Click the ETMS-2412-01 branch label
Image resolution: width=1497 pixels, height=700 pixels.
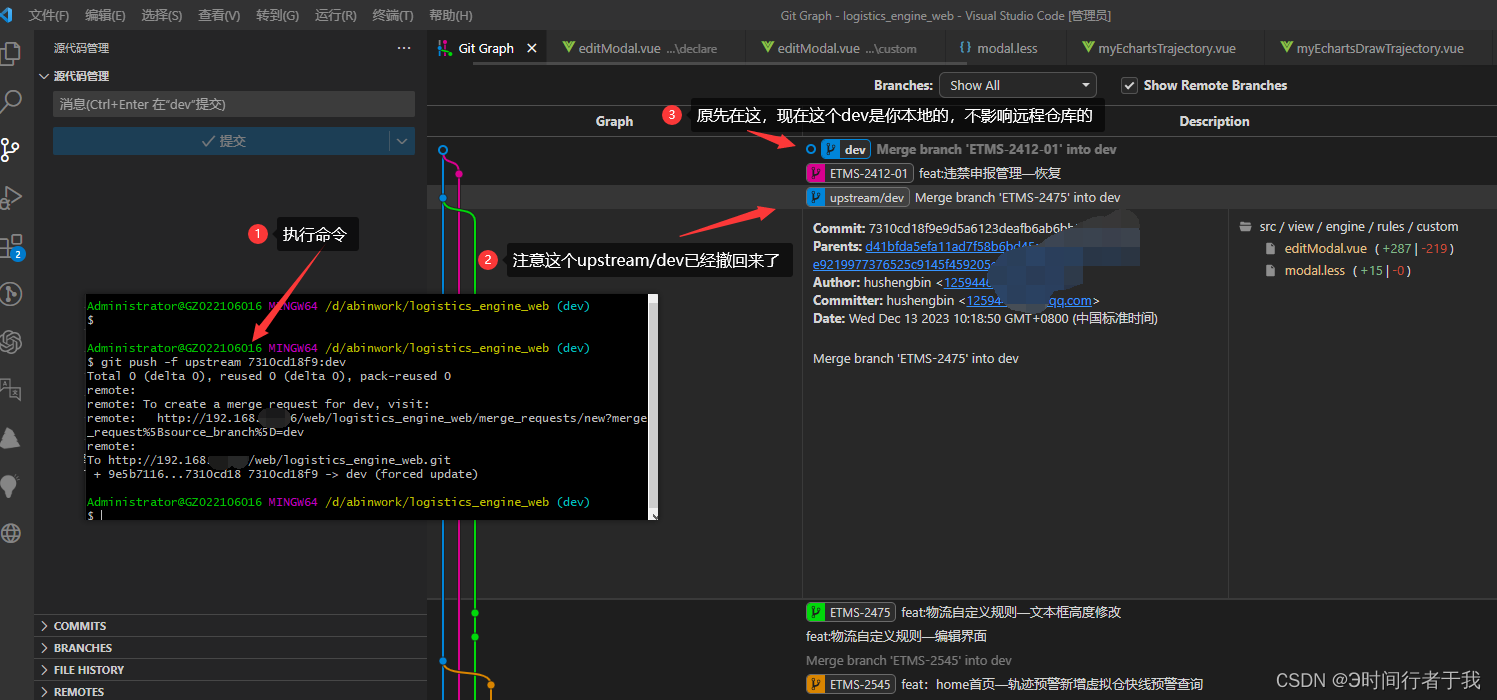(860, 173)
